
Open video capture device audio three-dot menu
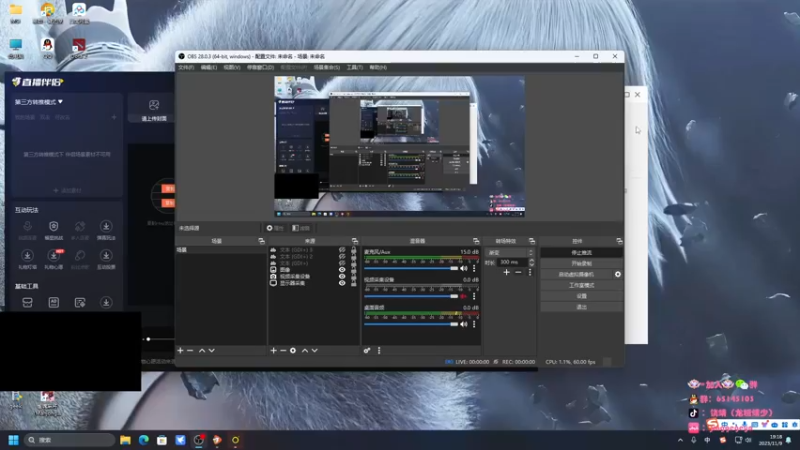tap(474, 296)
